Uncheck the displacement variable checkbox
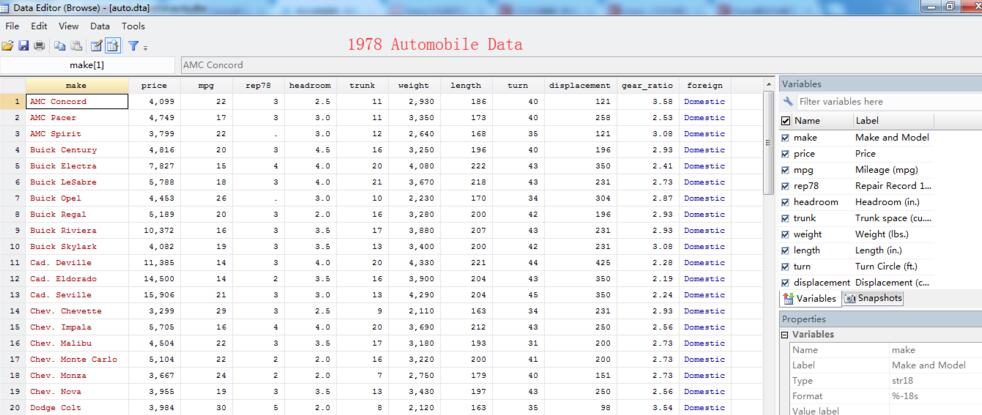 [x=785, y=283]
